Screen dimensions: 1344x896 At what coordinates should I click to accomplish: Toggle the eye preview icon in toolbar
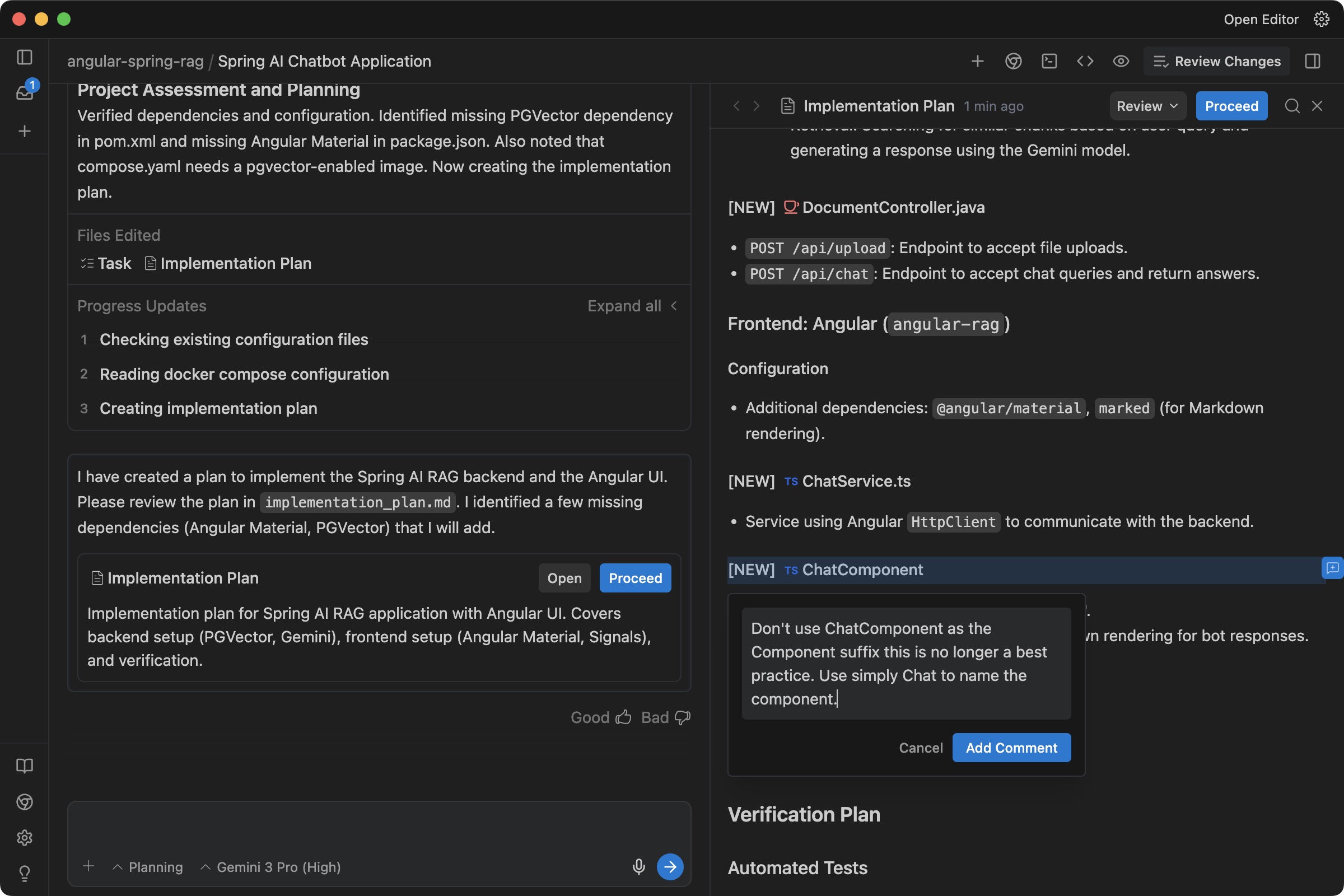point(1121,61)
